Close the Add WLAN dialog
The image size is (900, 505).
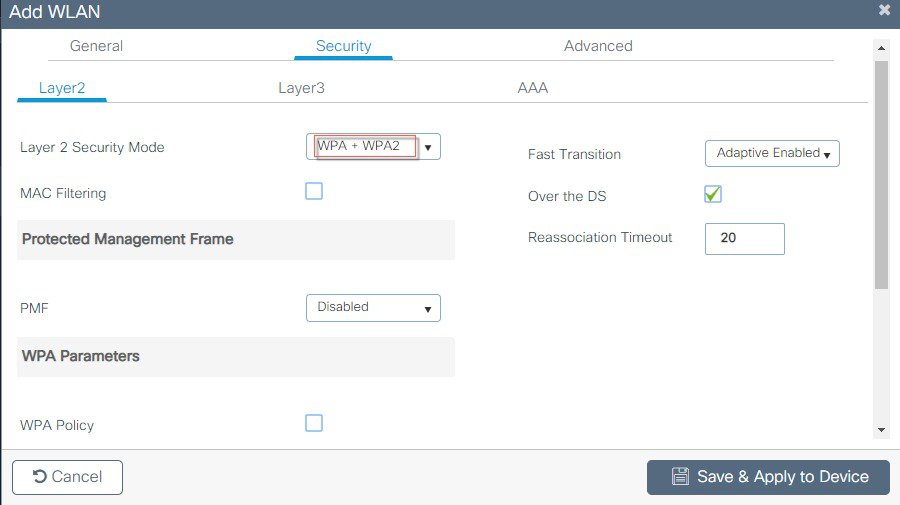(x=885, y=10)
